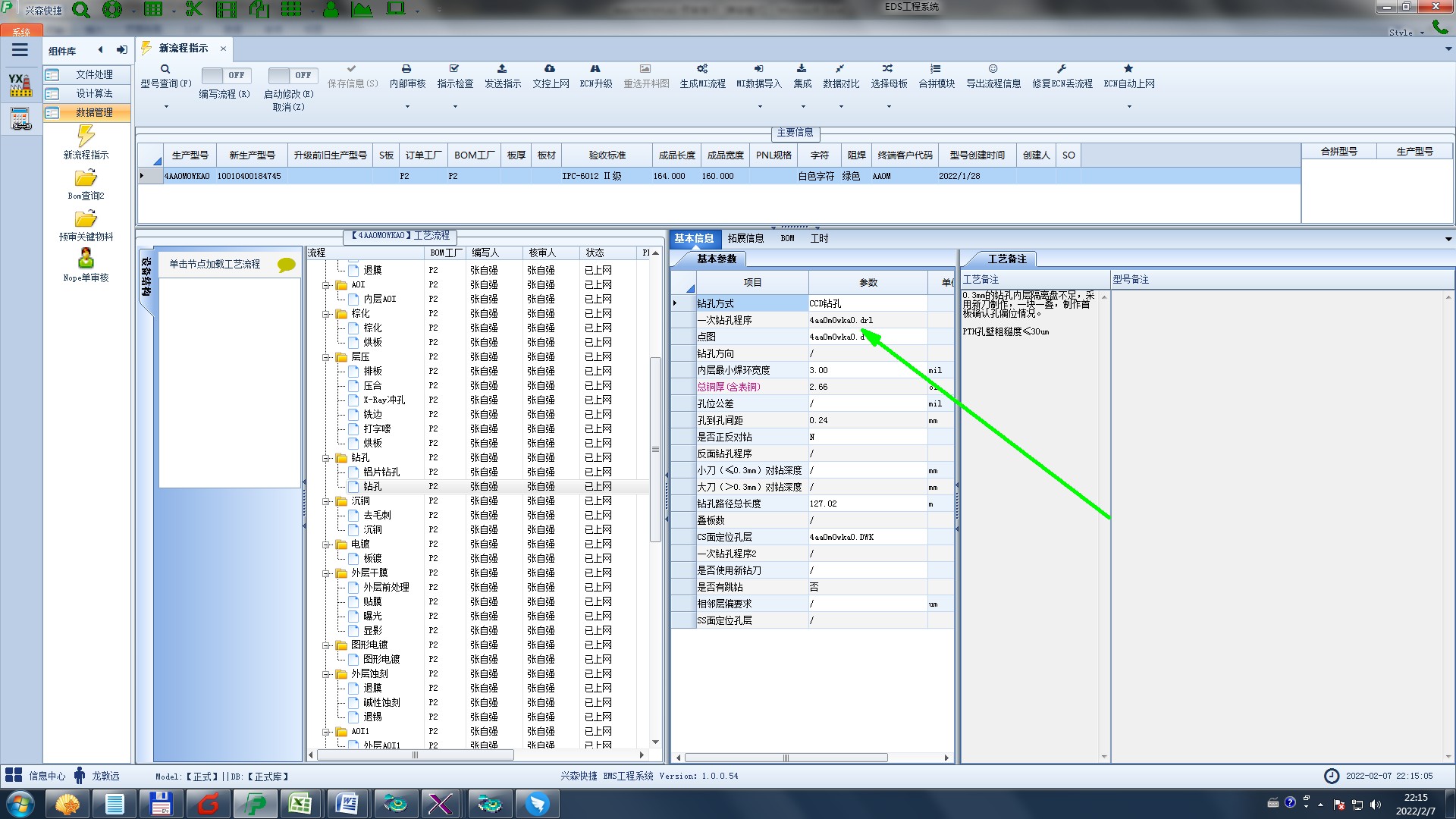The width and height of the screenshot is (1456, 819).
Task: Open dropdown arrow under 内部审核
Action: coord(407,106)
